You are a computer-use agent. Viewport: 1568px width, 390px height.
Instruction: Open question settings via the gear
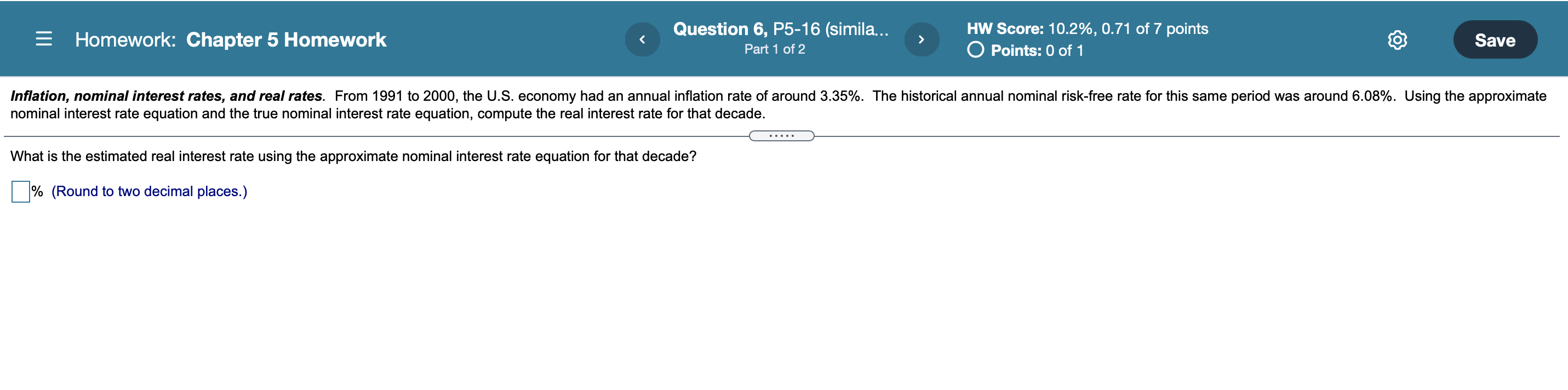pos(1397,40)
